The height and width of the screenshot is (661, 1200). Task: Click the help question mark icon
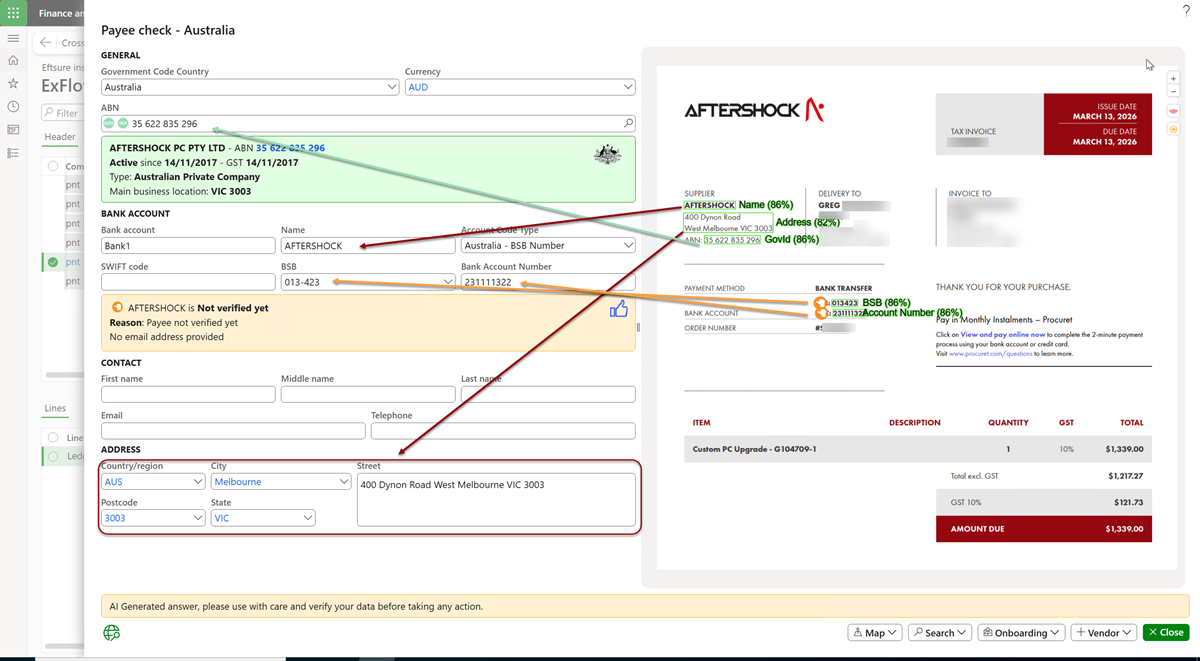tap(1186, 10)
